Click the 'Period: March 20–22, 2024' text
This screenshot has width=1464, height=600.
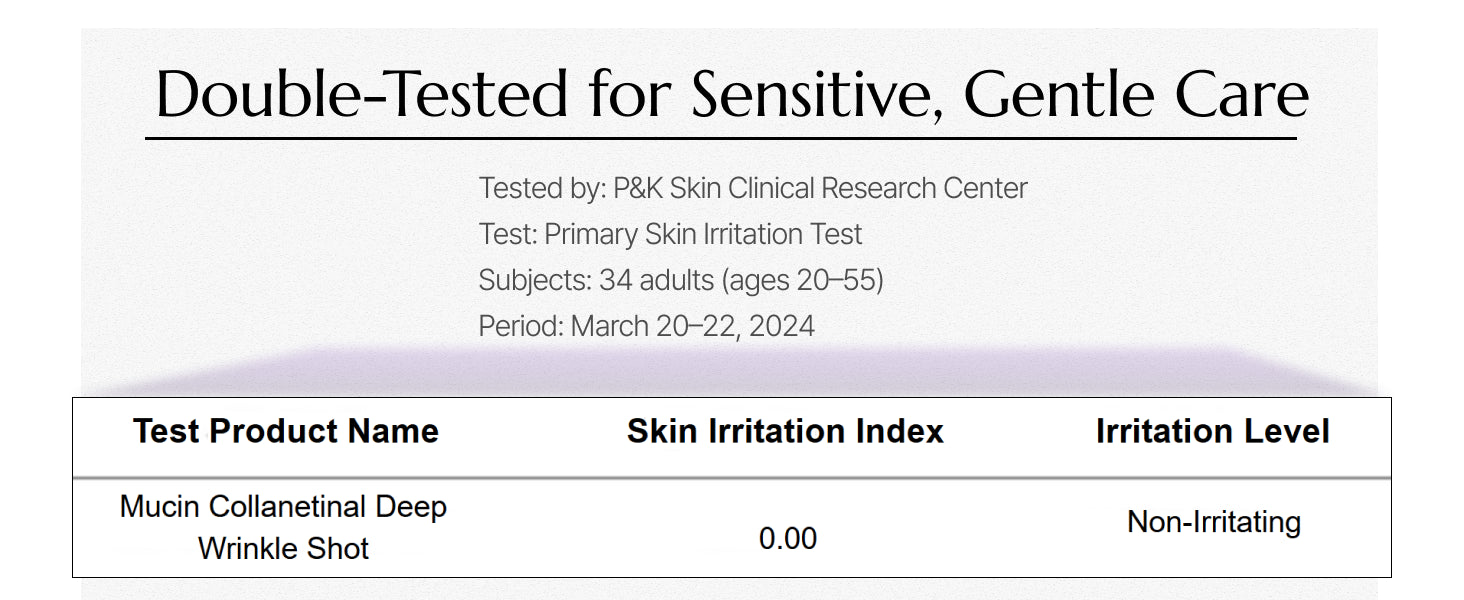click(646, 326)
